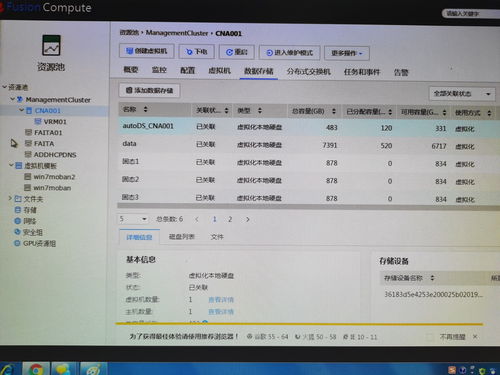Click ManagementCluster in the breadcrumb
Screen dimensions: 500x375
(177, 33)
